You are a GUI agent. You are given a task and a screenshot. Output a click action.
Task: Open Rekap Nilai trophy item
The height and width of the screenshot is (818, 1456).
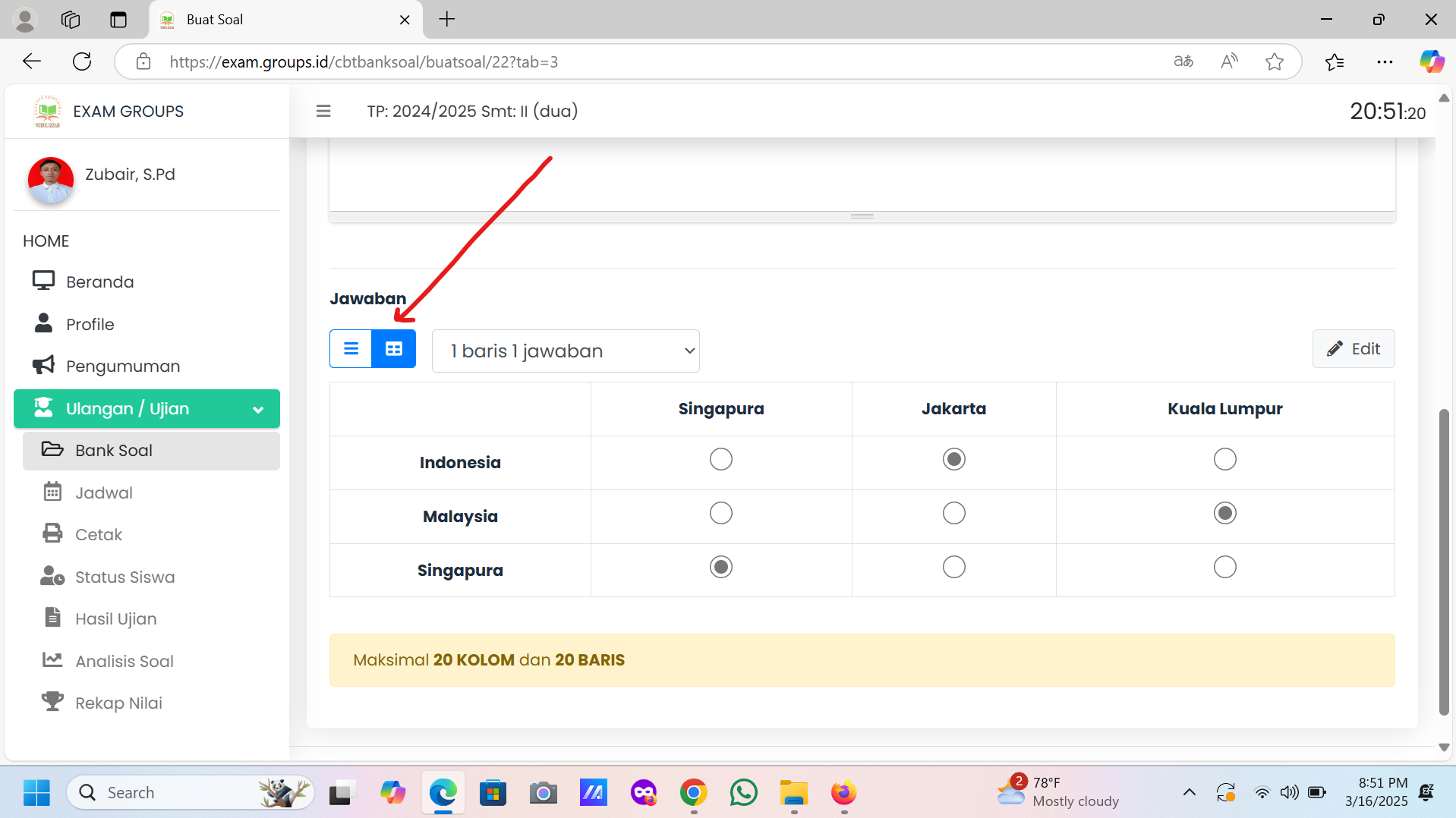tap(118, 703)
